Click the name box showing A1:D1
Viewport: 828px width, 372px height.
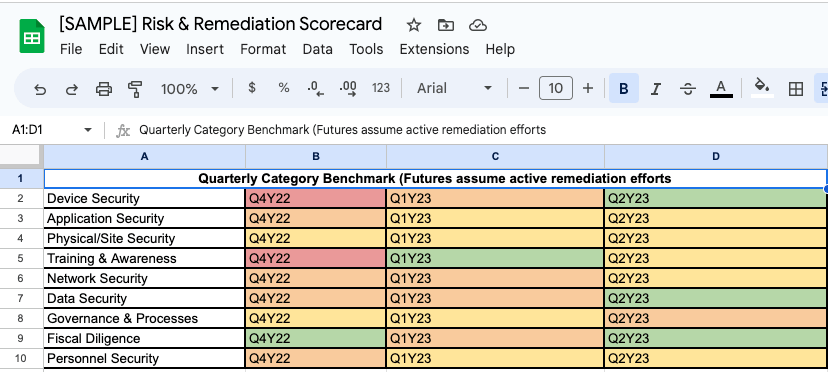27,130
